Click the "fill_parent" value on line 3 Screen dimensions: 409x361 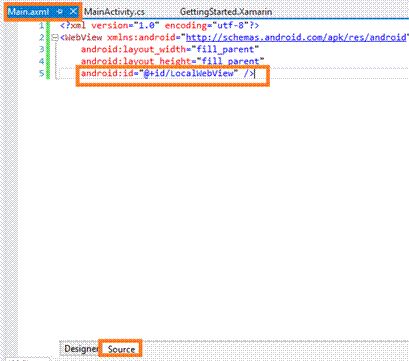pyautogui.click(x=226, y=49)
